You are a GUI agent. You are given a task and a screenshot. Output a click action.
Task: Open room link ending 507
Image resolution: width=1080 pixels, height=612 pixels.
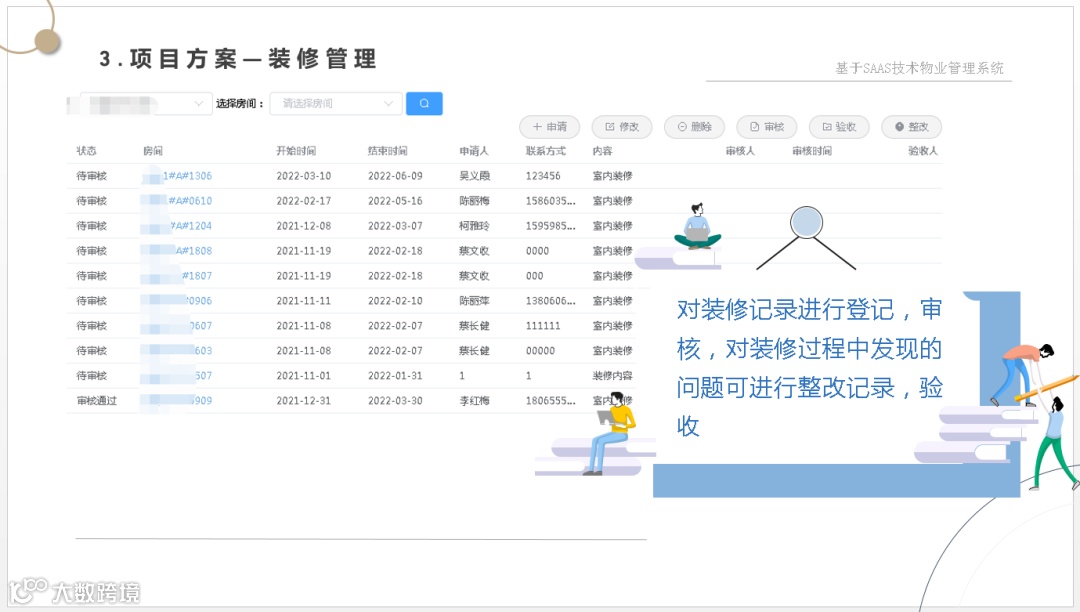tap(203, 376)
